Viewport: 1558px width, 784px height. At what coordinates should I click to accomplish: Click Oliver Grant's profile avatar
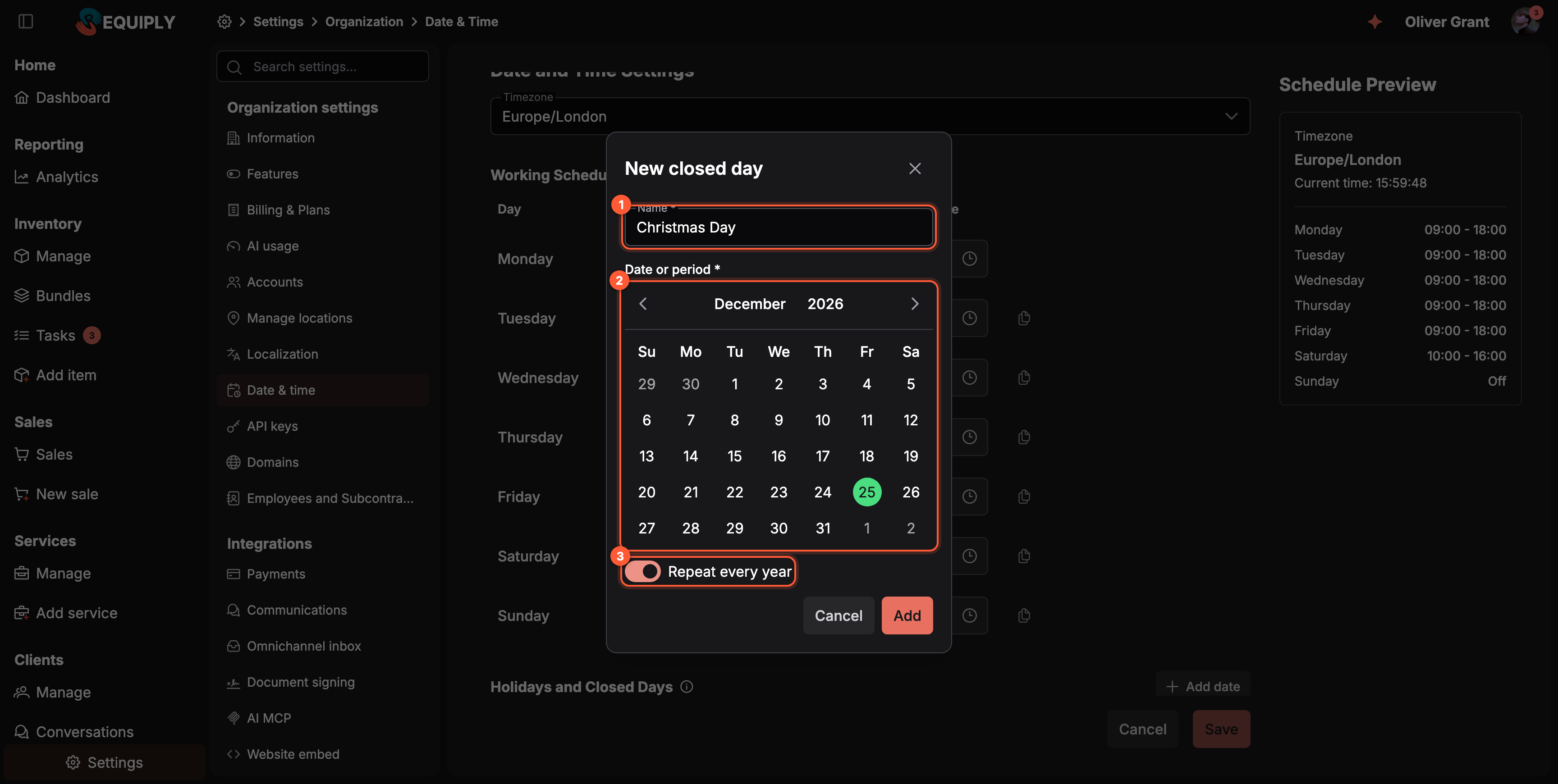coord(1525,22)
